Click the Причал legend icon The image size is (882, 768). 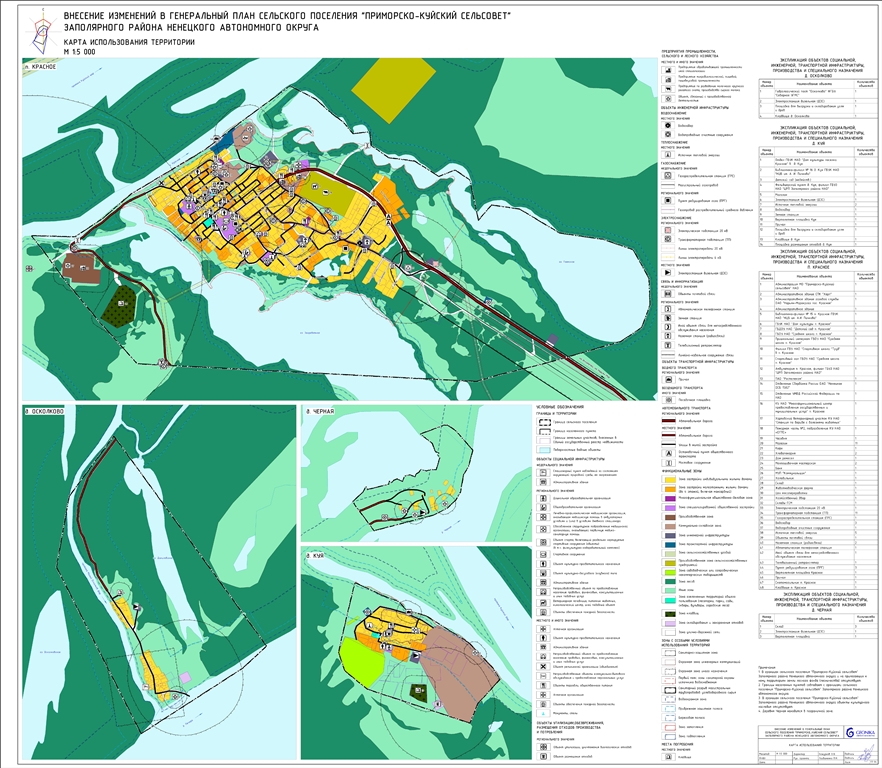pos(668,379)
